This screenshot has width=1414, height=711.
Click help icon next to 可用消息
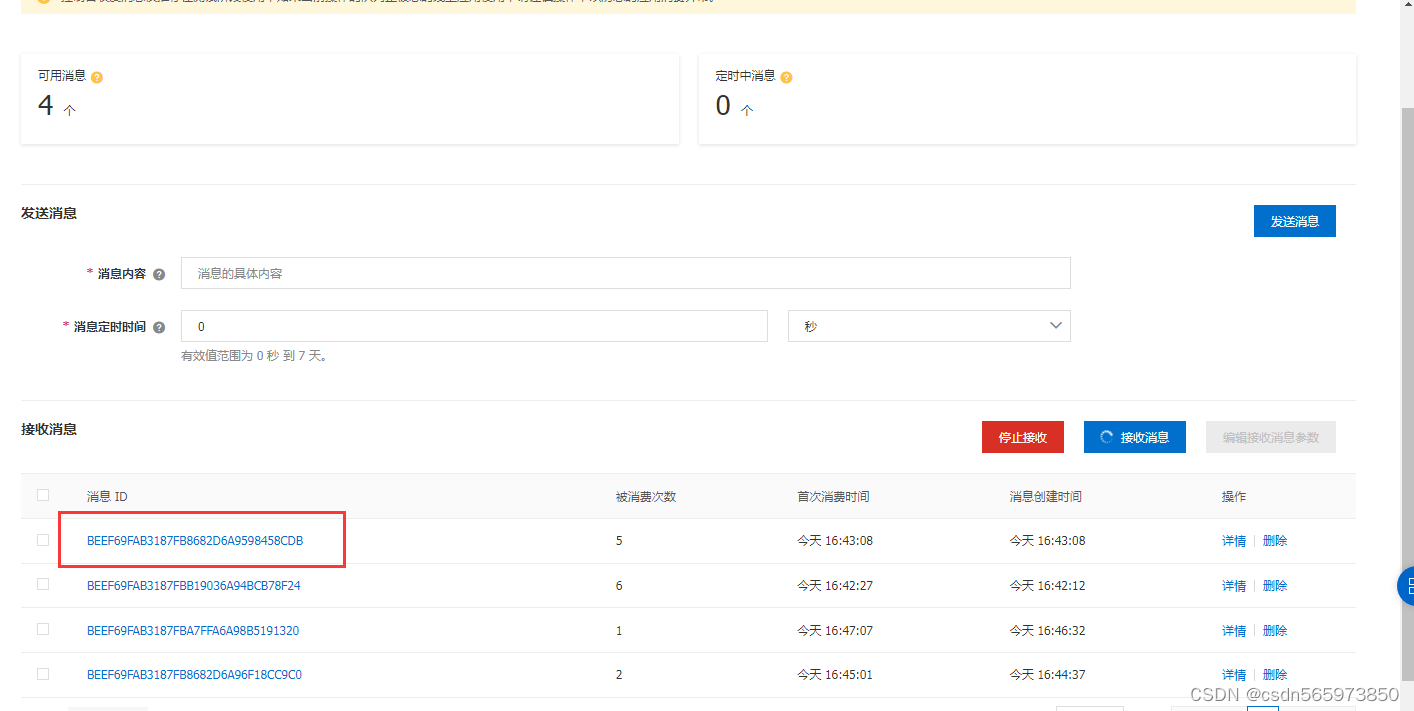point(97,77)
